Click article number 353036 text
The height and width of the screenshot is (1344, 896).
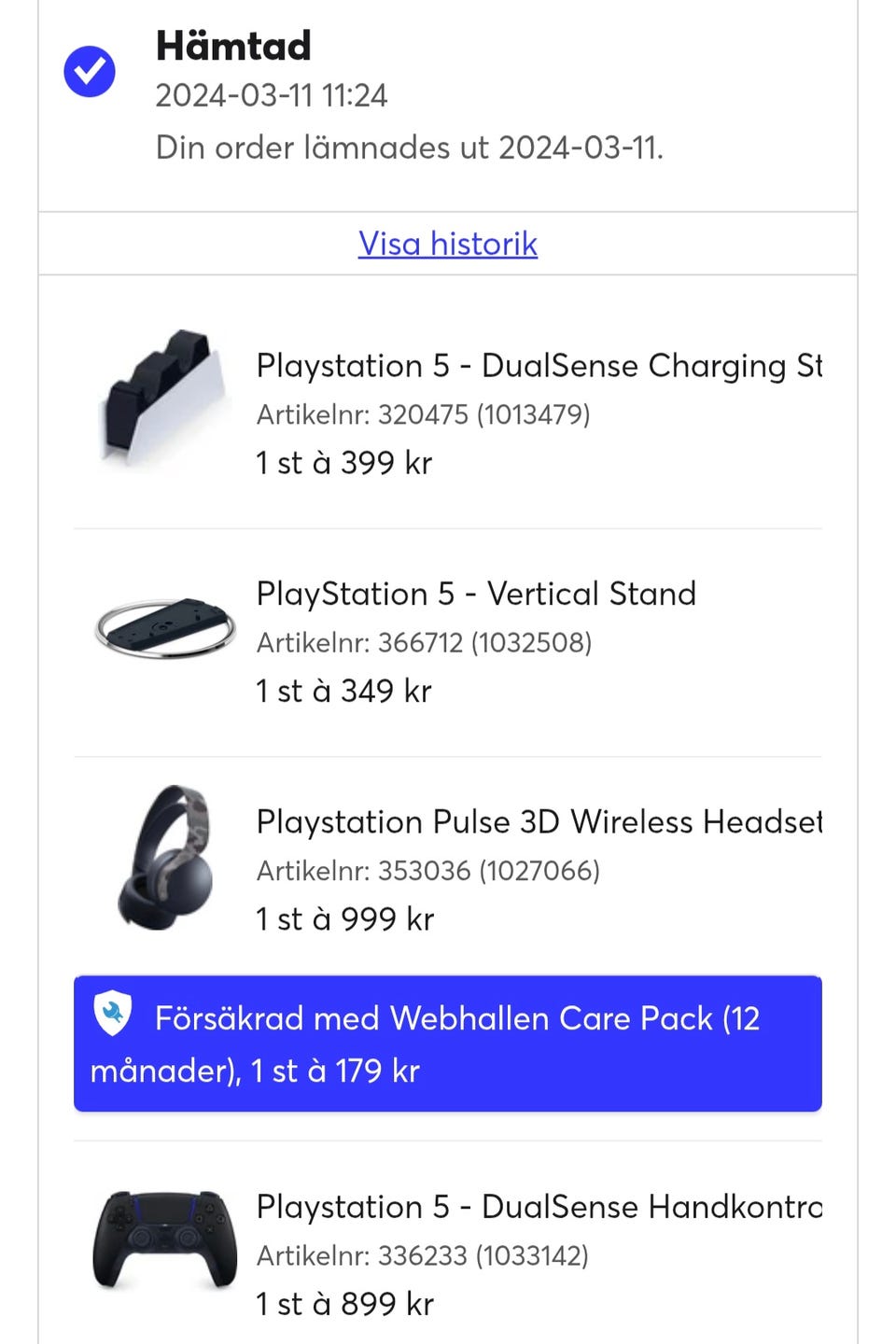(427, 871)
